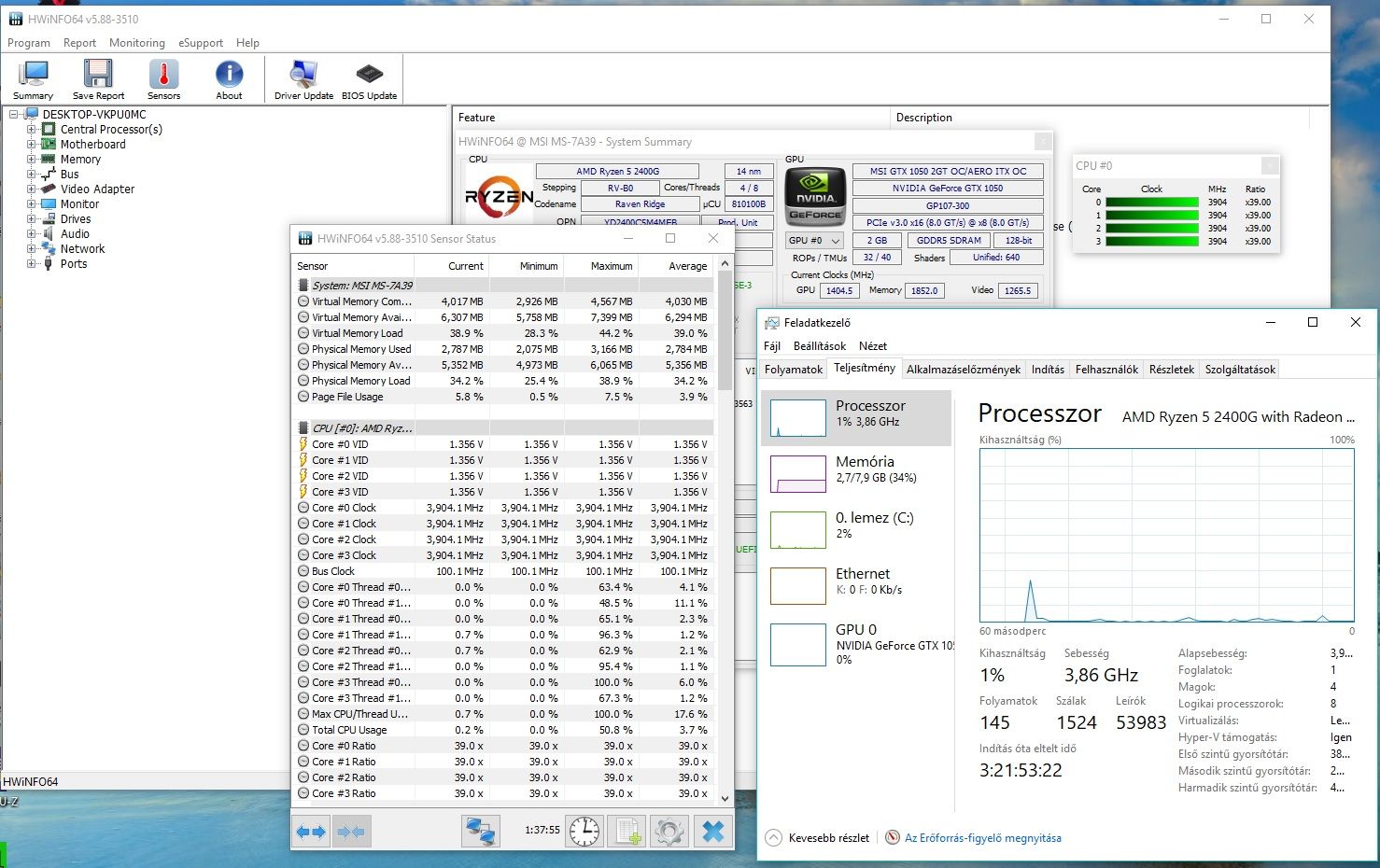
Task: Click the Erőforrás-figyelő resource monitor icon
Action: tap(893, 838)
